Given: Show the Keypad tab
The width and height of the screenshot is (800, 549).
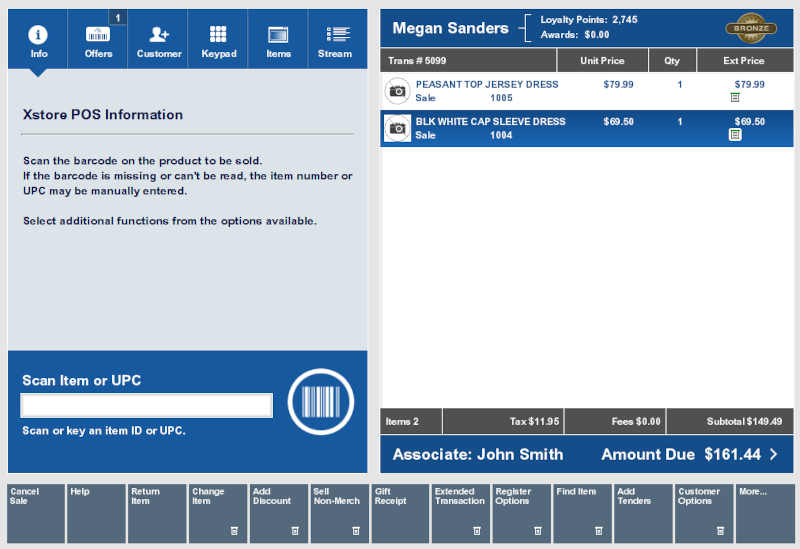Looking at the screenshot, I should [x=218, y=39].
